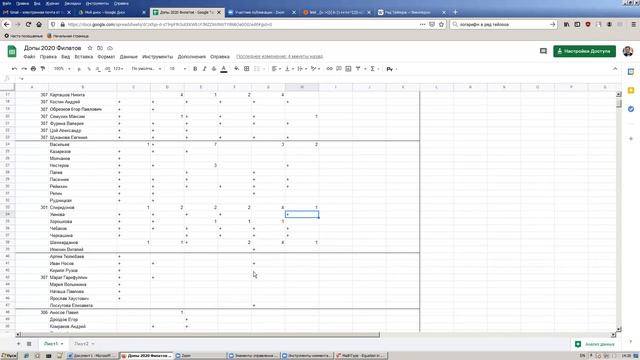Create a filter with funnel icon
640x360 pixels.
click(358, 69)
